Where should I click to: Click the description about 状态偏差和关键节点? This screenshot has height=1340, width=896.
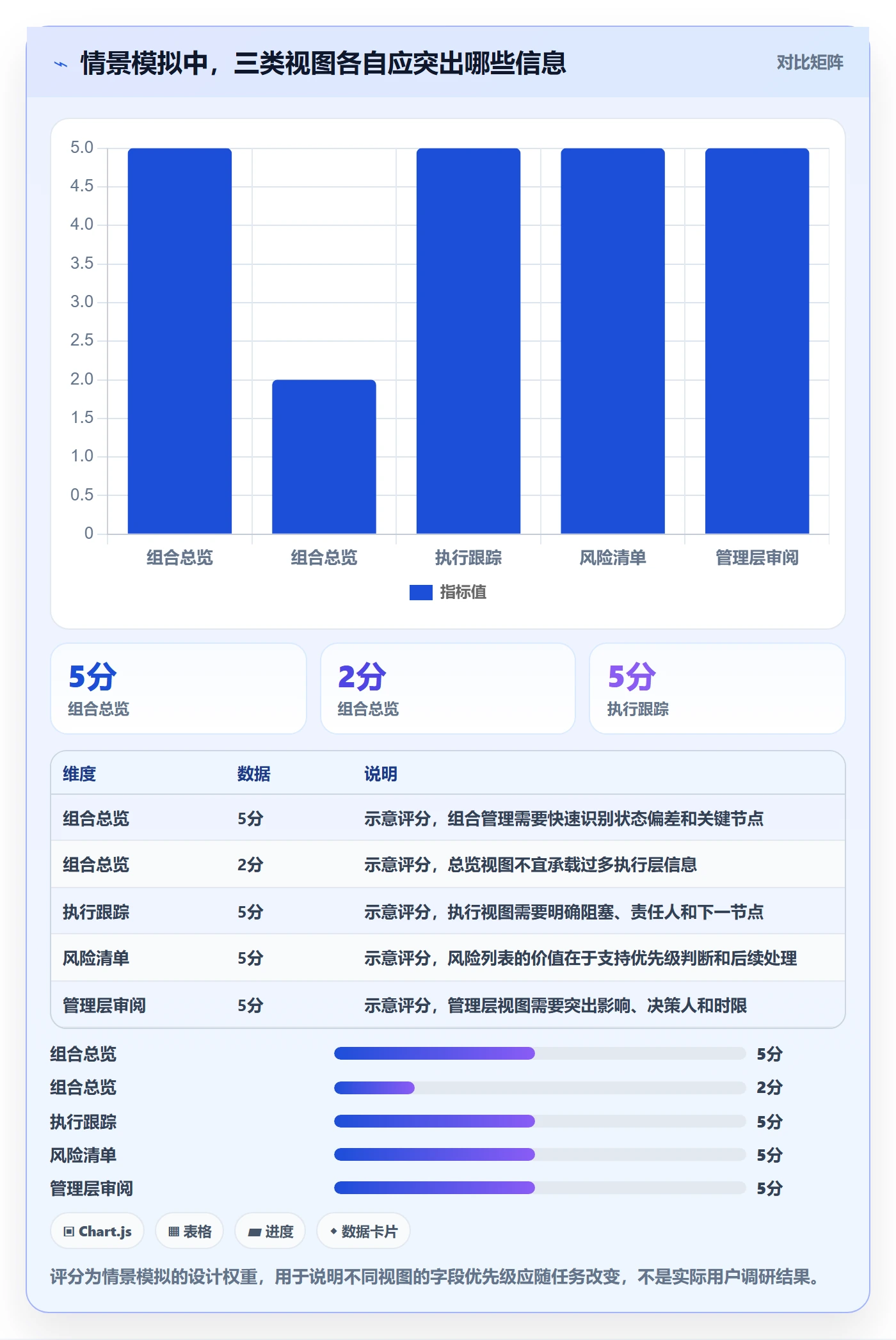[564, 818]
